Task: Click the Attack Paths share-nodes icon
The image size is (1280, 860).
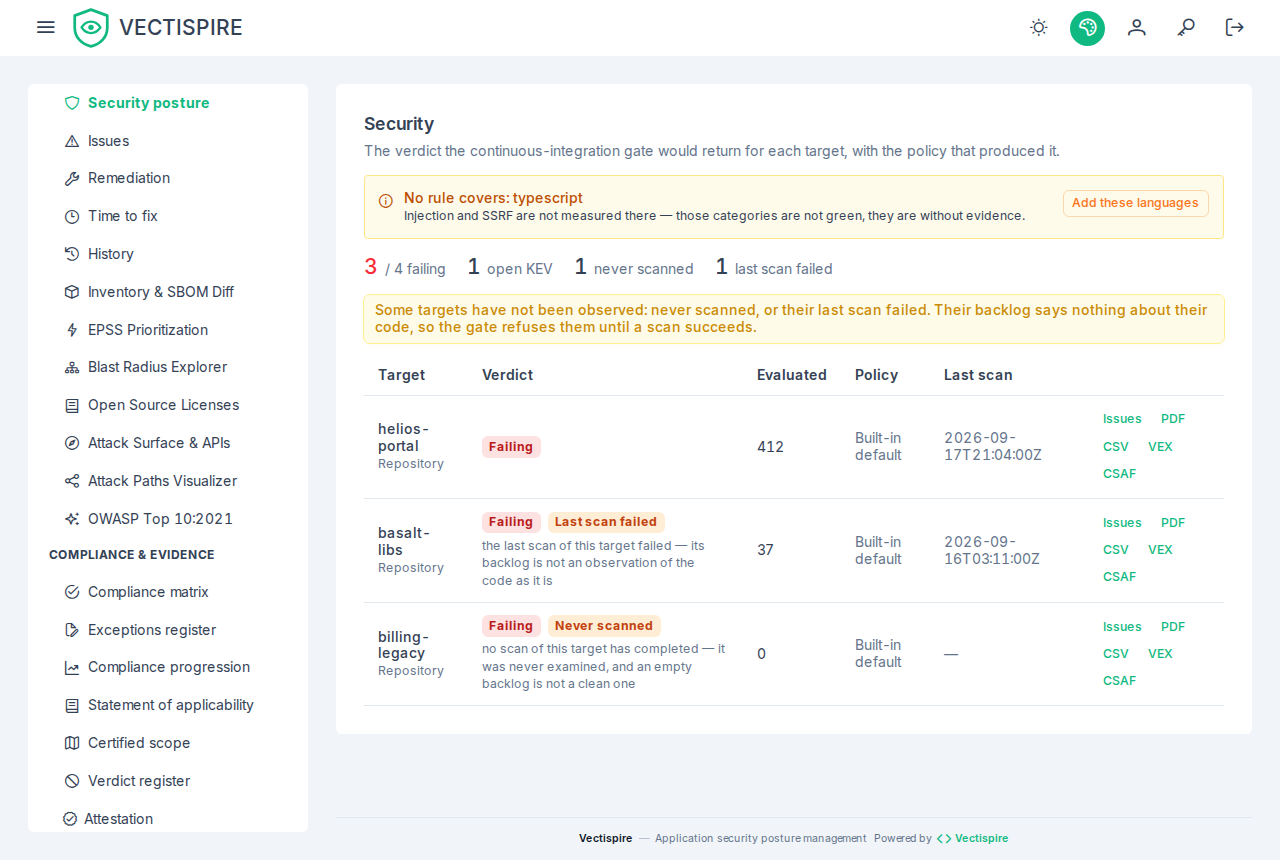Action: (72, 481)
